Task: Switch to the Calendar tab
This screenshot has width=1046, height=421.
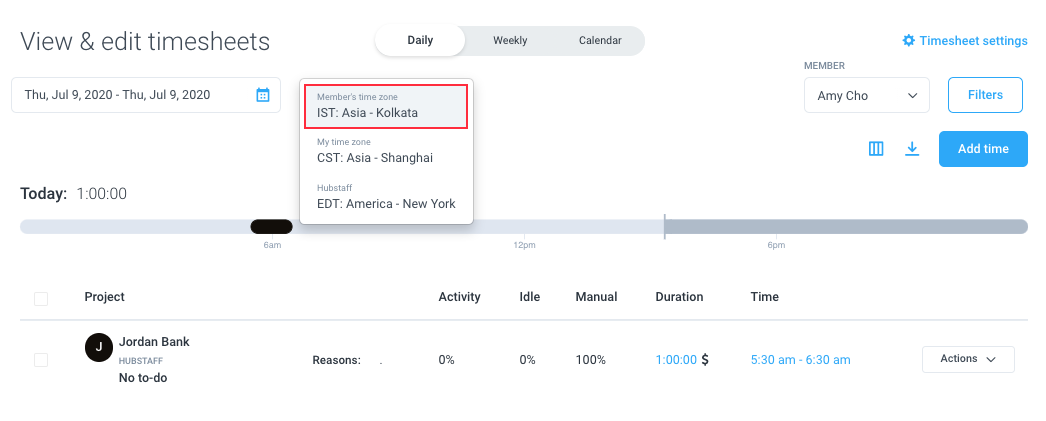Action: [x=600, y=41]
